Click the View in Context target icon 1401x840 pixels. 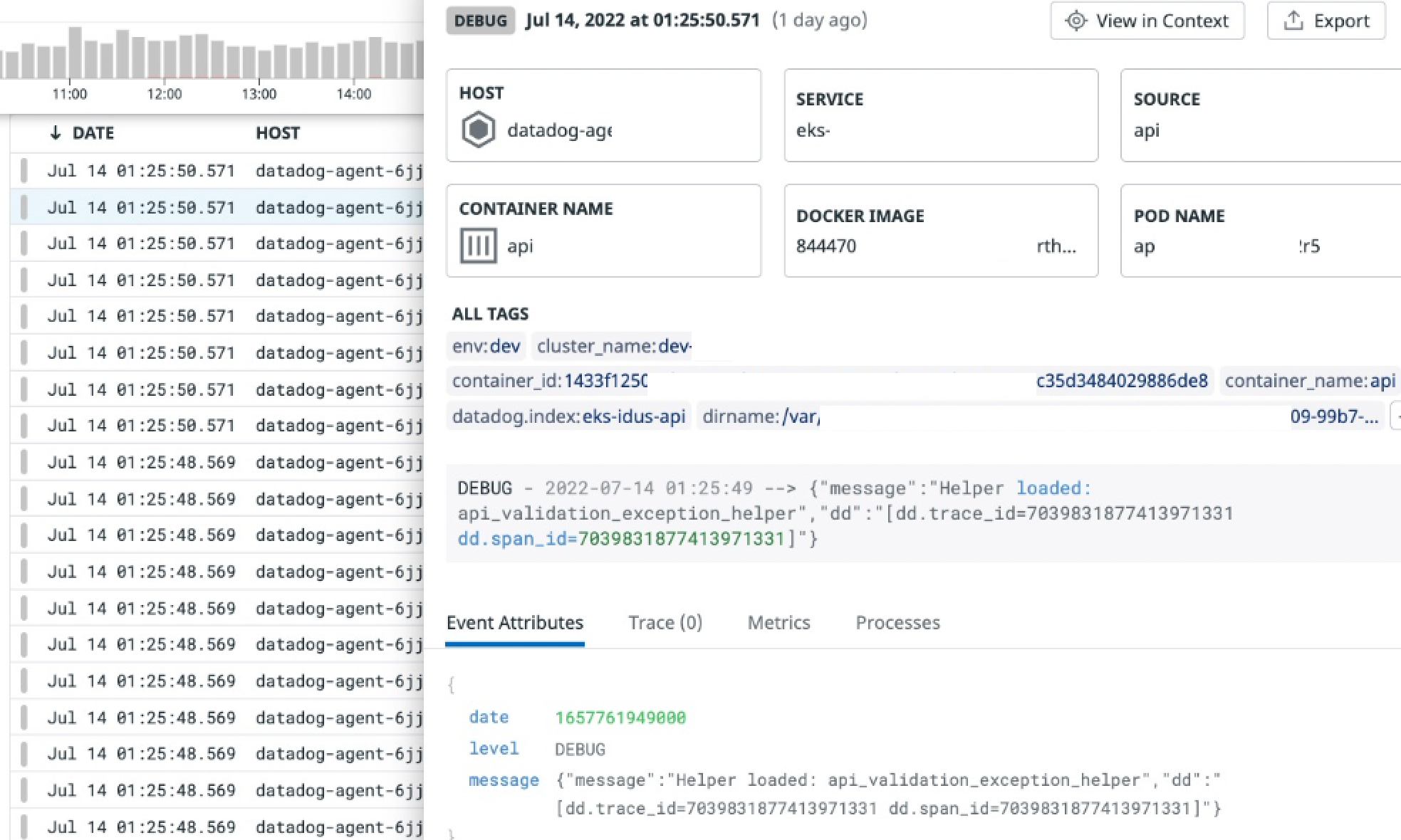point(1076,21)
